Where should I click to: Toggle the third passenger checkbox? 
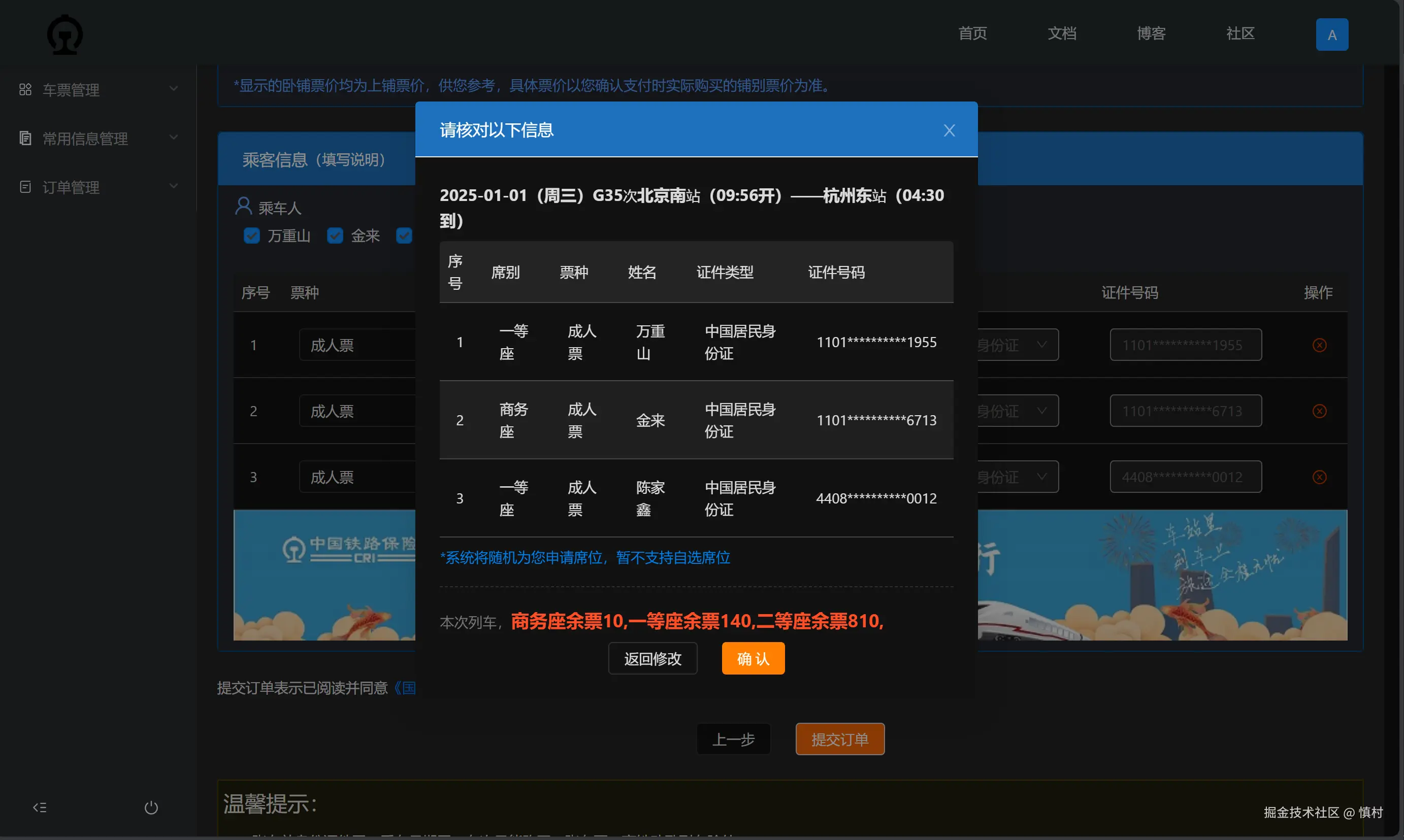point(404,236)
